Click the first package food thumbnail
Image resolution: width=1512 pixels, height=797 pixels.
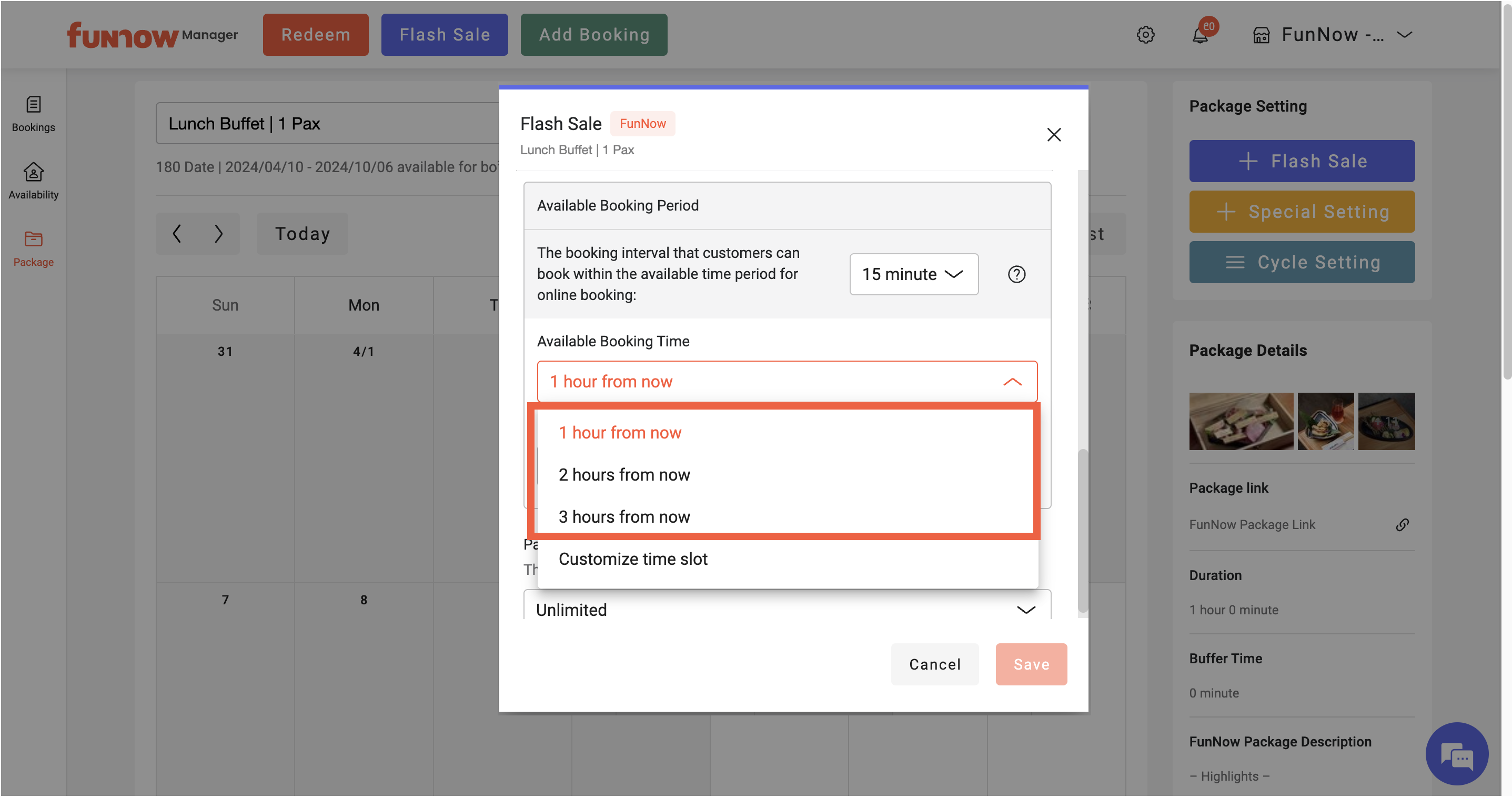coord(1241,421)
